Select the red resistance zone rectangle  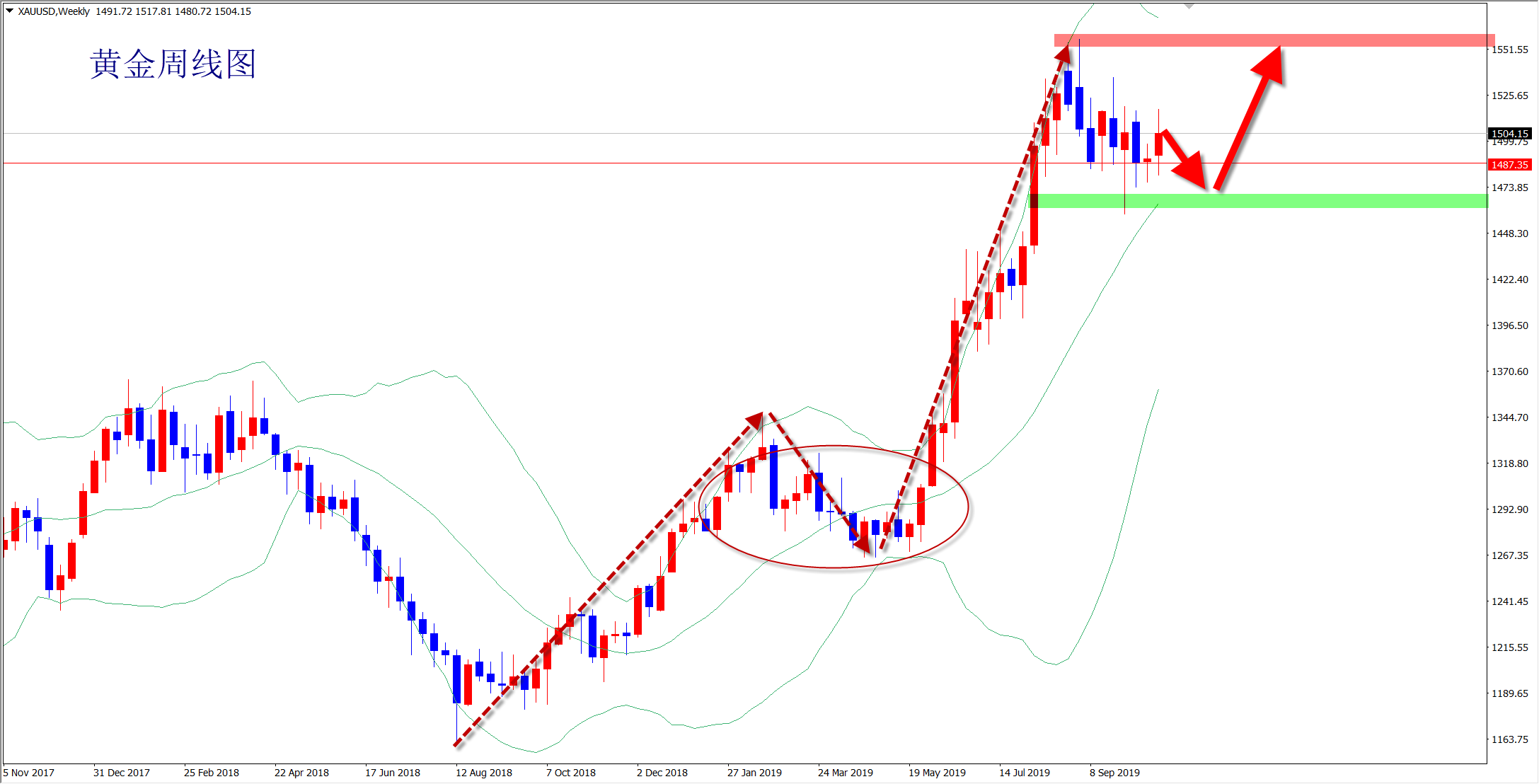pos(1380,40)
